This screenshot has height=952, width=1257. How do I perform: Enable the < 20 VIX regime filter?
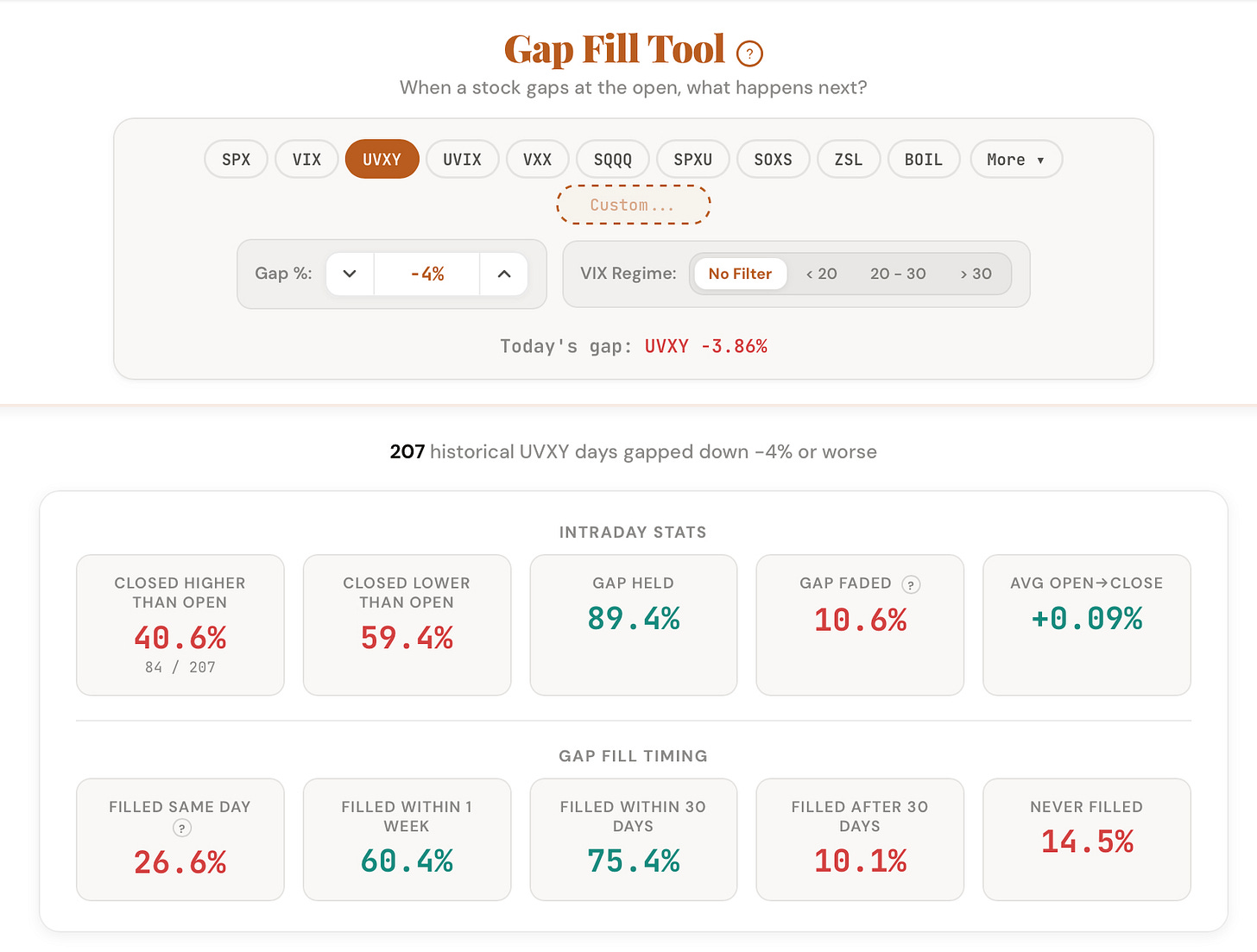click(820, 274)
